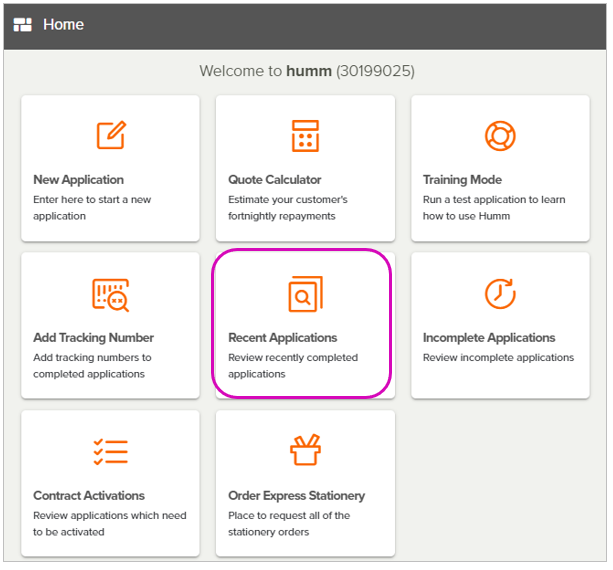613x570 pixels.
Task: Click the Home grid icon in header
Action: pyautogui.click(x=22, y=25)
